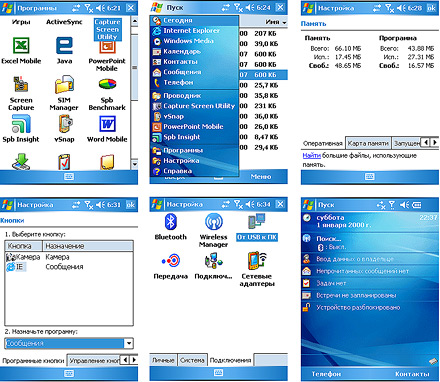Open Сообщения from Start menu

pos(195,72)
